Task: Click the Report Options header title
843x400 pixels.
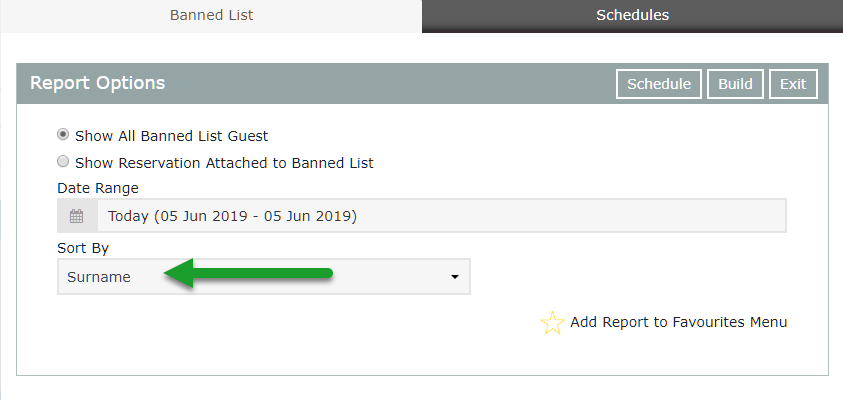Action: click(97, 83)
